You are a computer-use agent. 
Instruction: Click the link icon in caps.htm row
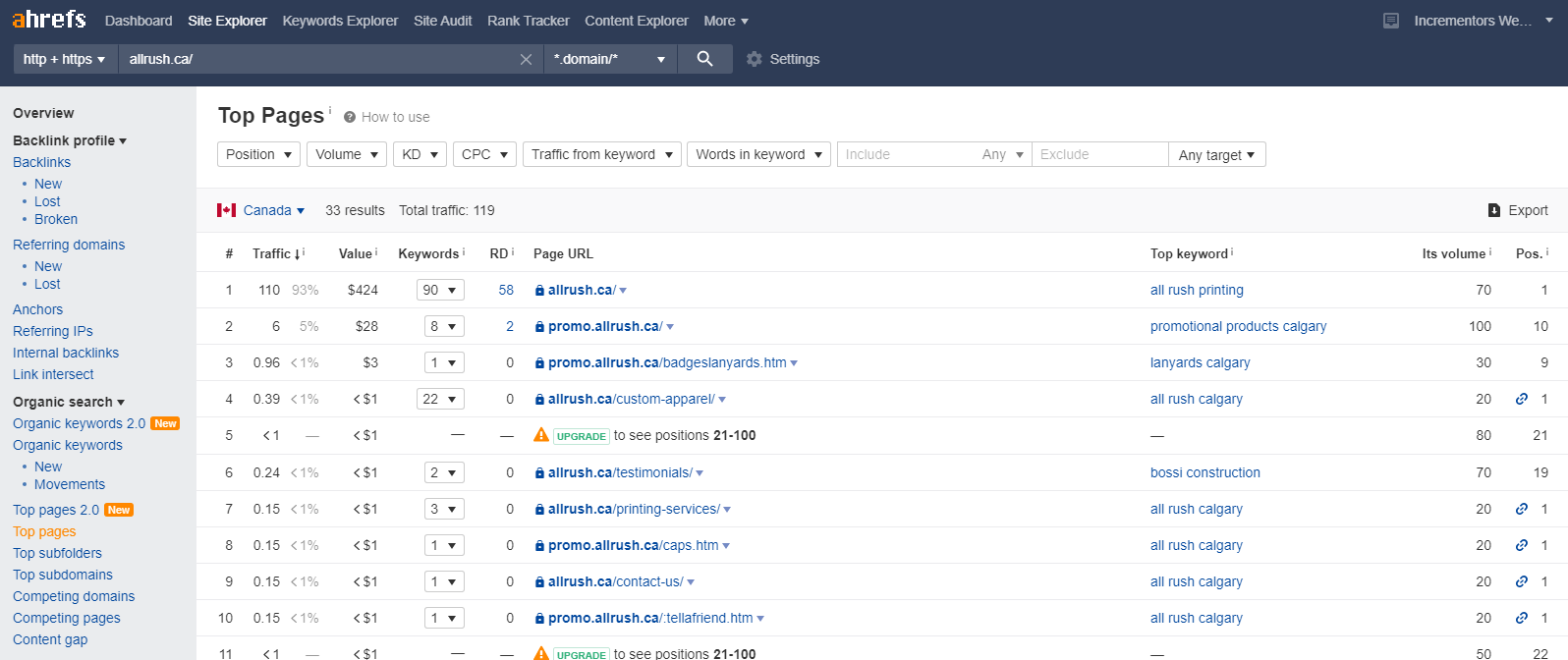coord(1522,545)
